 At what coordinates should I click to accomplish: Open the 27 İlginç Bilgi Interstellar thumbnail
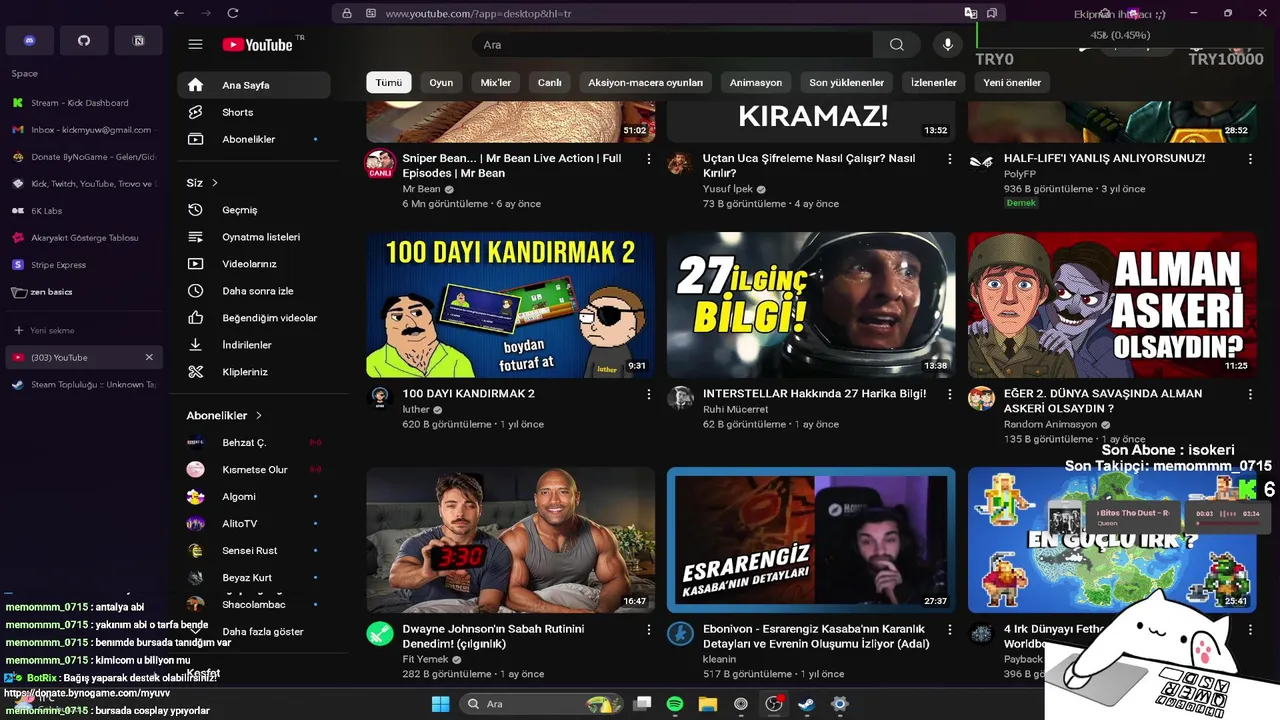tap(811, 305)
